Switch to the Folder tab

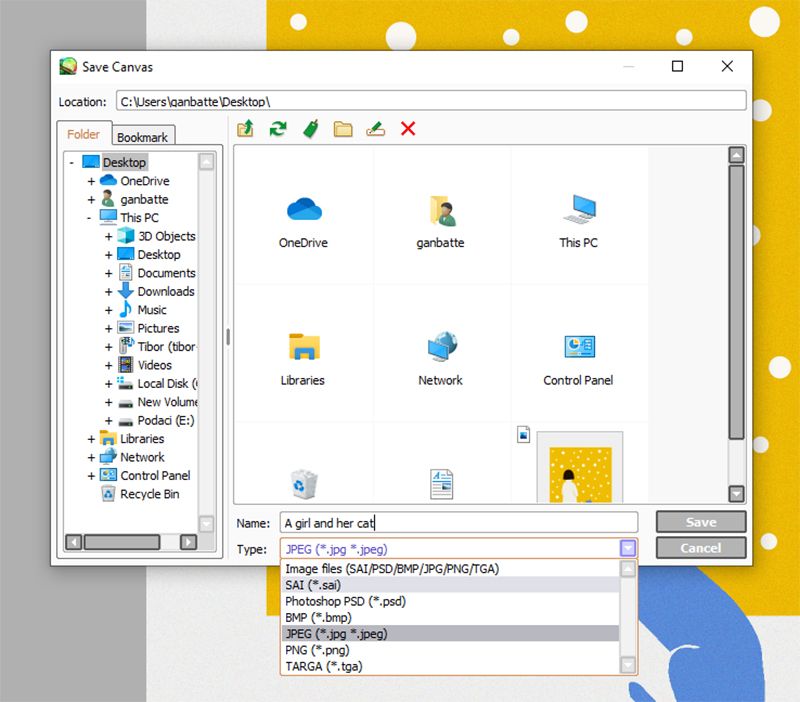pos(84,134)
